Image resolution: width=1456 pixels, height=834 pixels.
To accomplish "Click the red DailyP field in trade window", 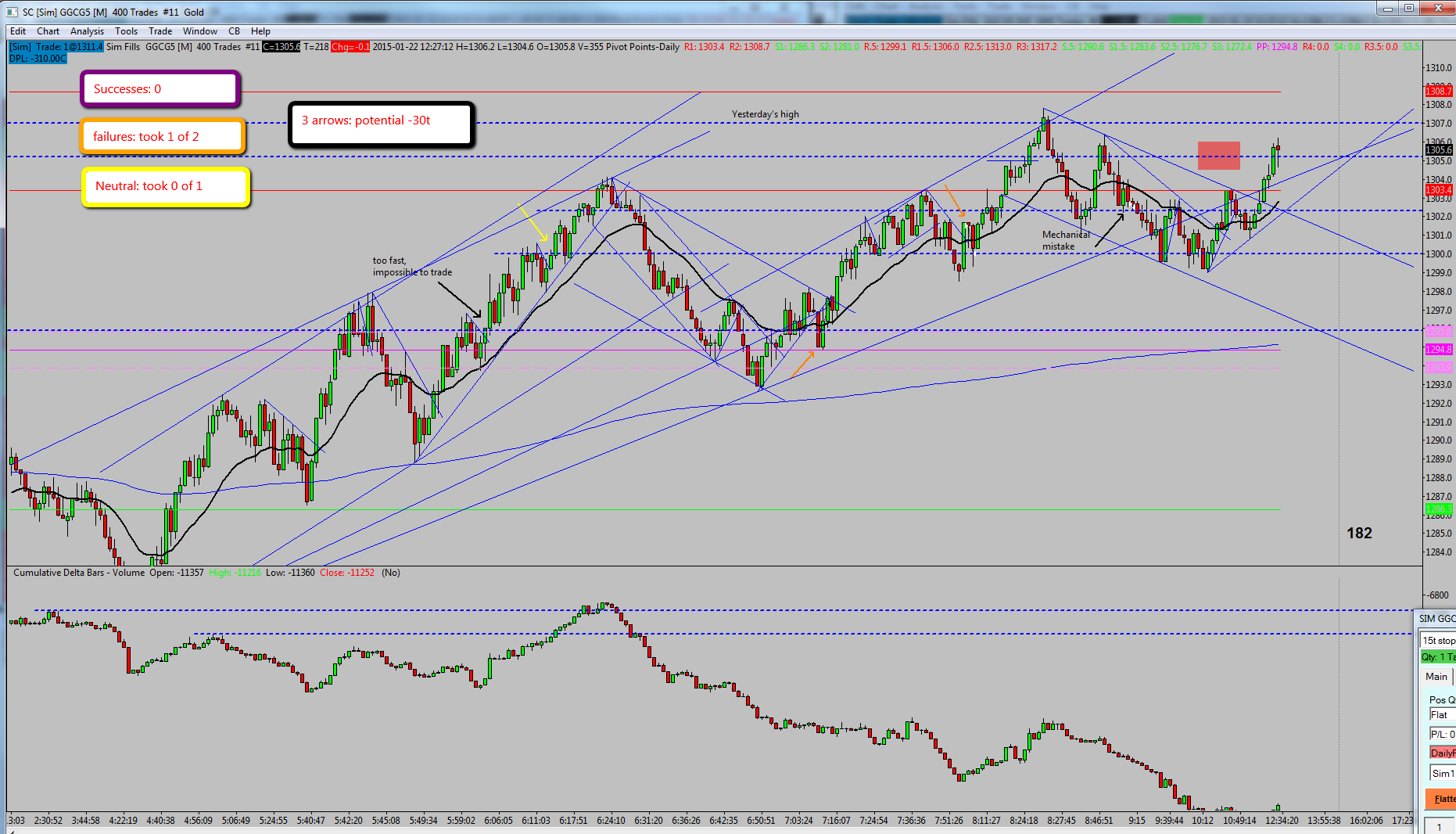I will [1442, 753].
